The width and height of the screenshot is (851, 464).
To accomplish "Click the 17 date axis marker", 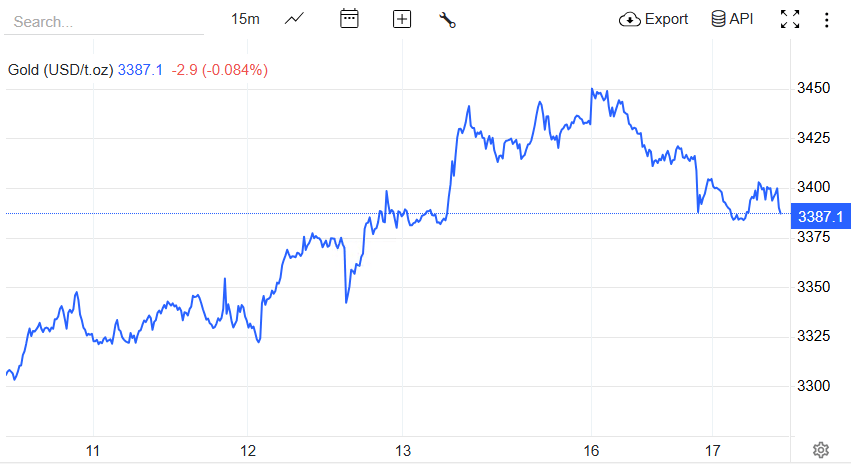I will tap(712, 451).
